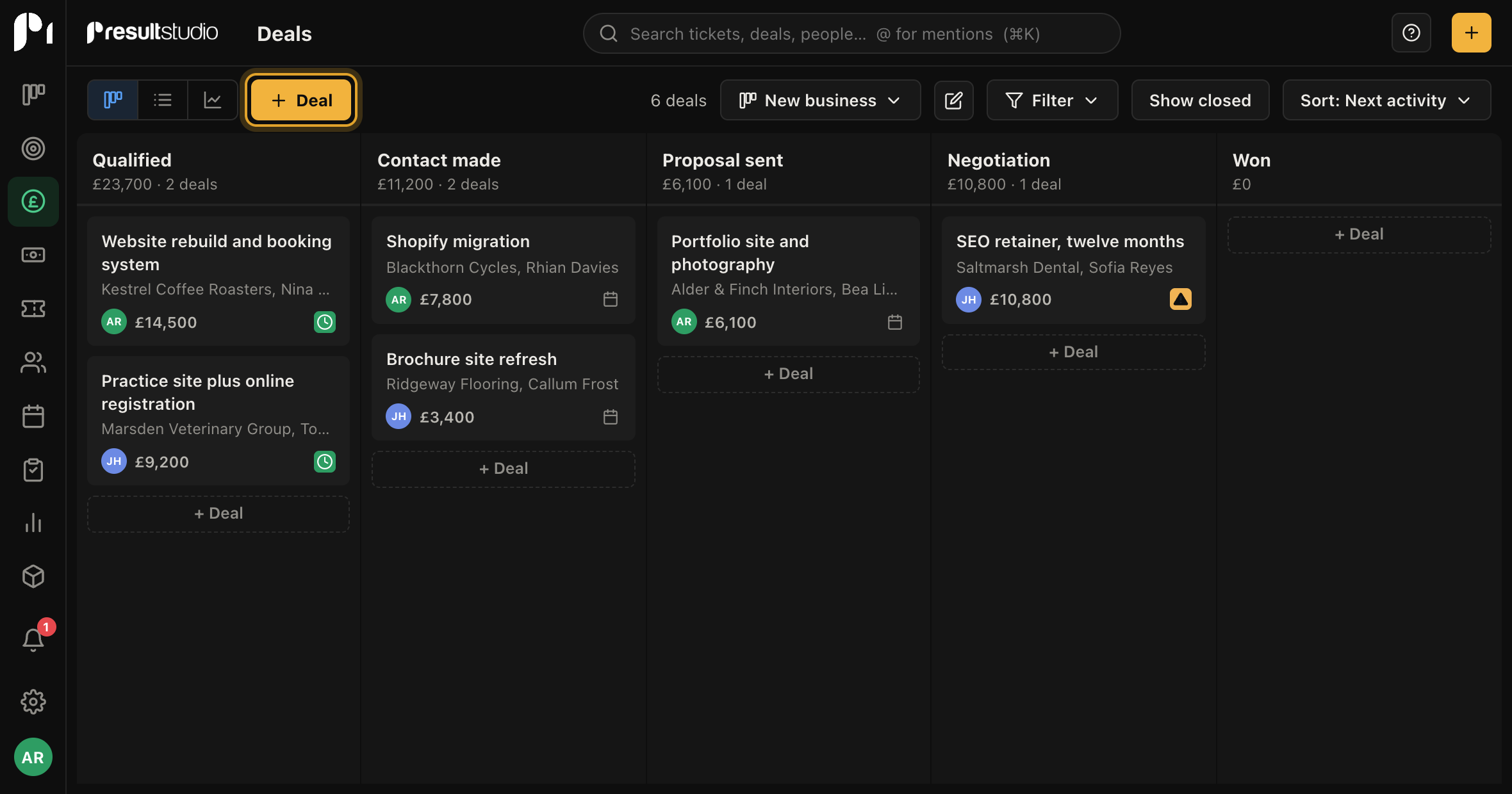Open the boards icon in sidebar

(33, 95)
